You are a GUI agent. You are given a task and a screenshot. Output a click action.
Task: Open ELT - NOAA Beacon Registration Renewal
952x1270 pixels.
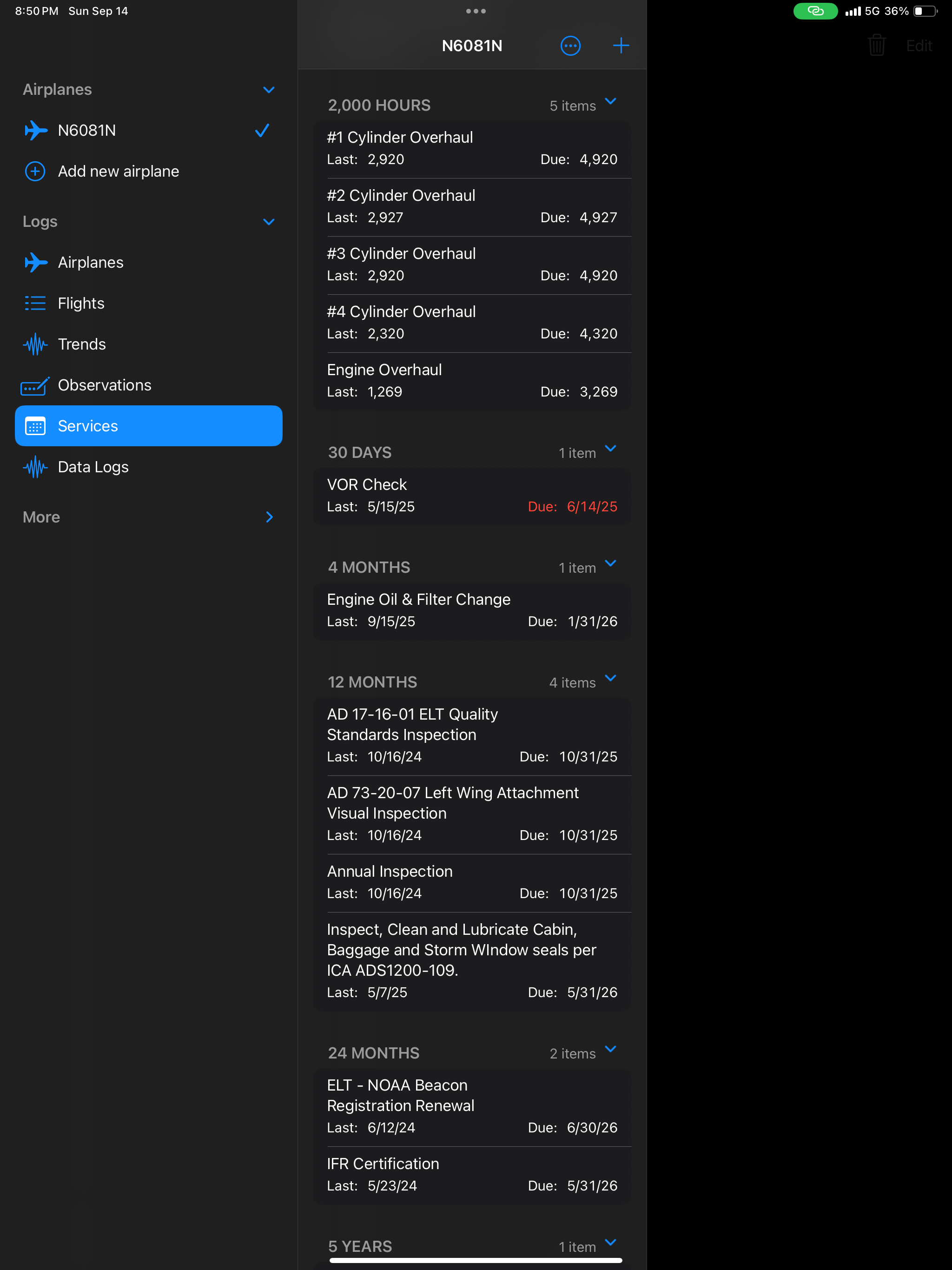tap(472, 1107)
